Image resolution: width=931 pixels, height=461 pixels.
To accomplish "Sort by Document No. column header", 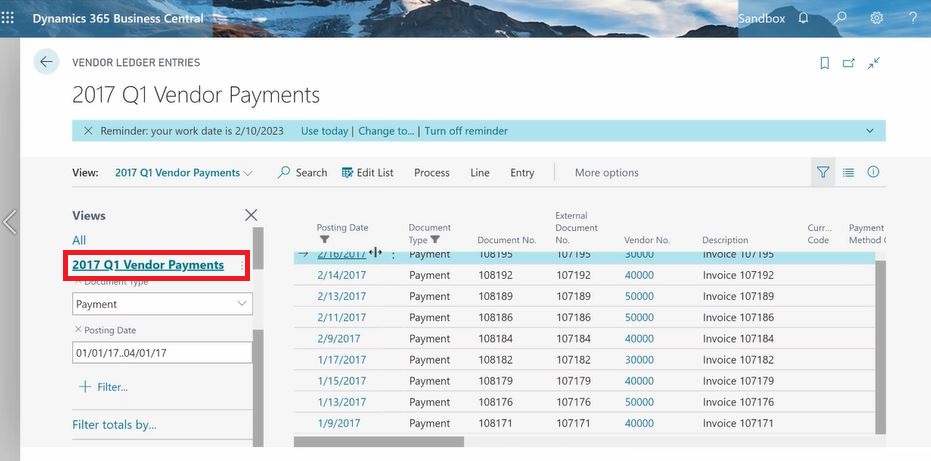I will (506, 240).
